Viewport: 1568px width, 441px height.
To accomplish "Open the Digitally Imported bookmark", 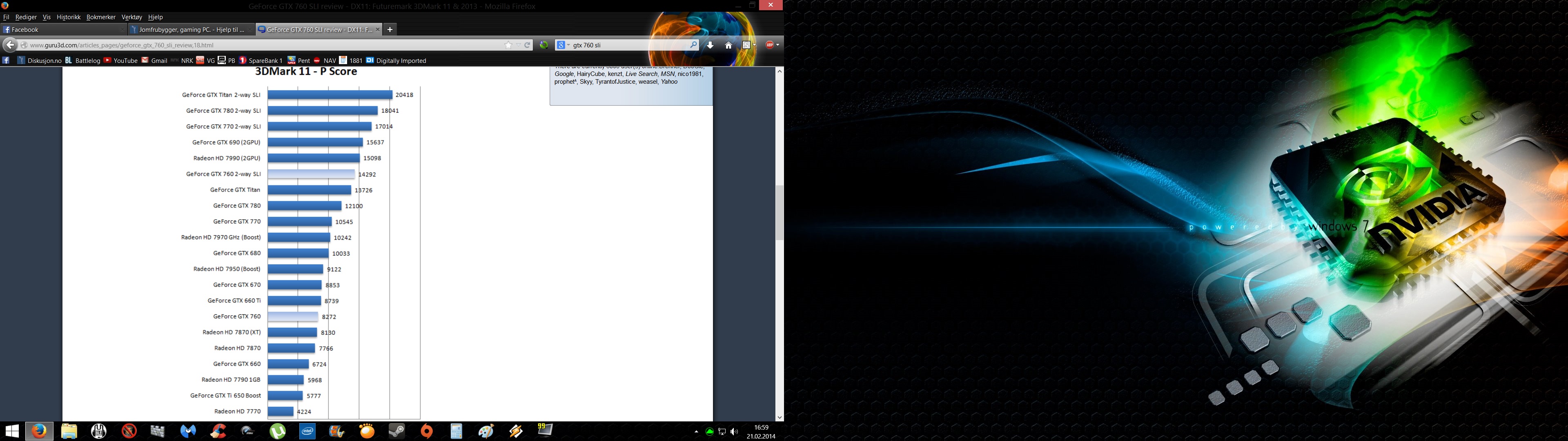I will (396, 60).
